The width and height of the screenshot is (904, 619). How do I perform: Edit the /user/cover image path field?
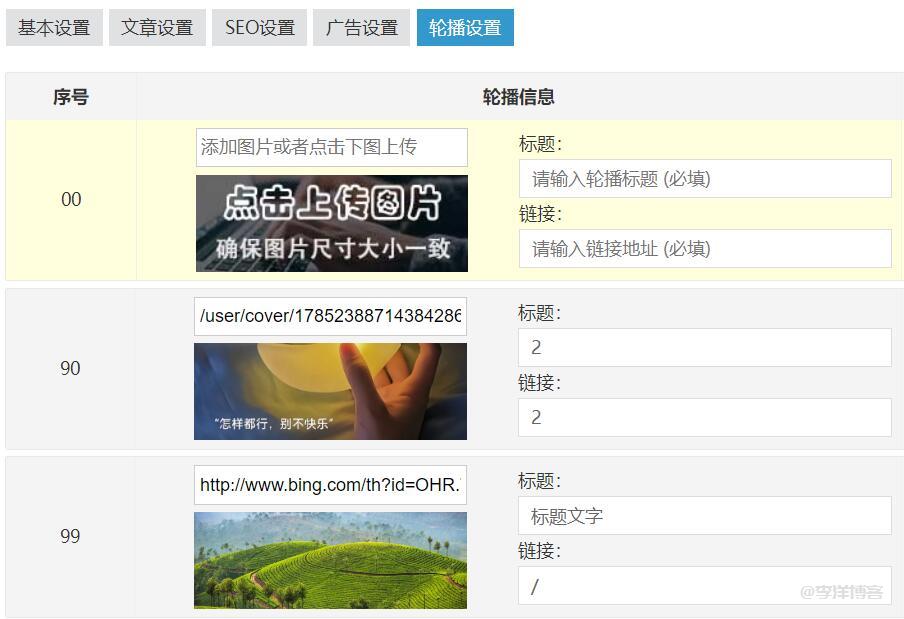[330, 316]
